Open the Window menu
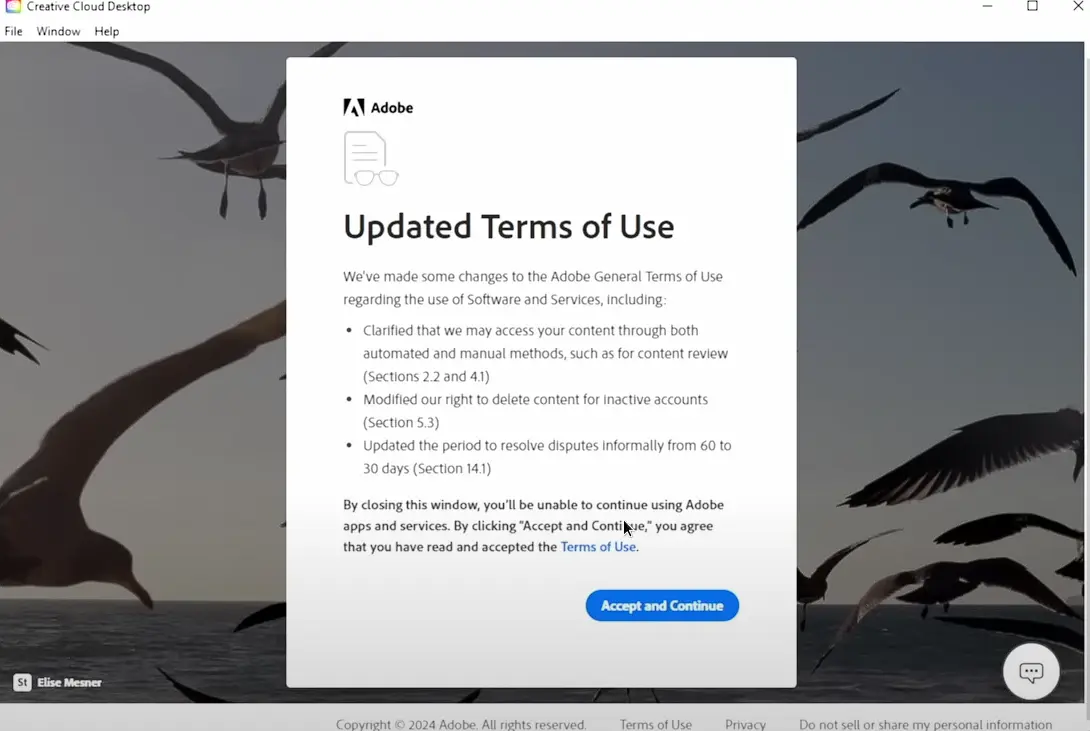 (x=58, y=31)
